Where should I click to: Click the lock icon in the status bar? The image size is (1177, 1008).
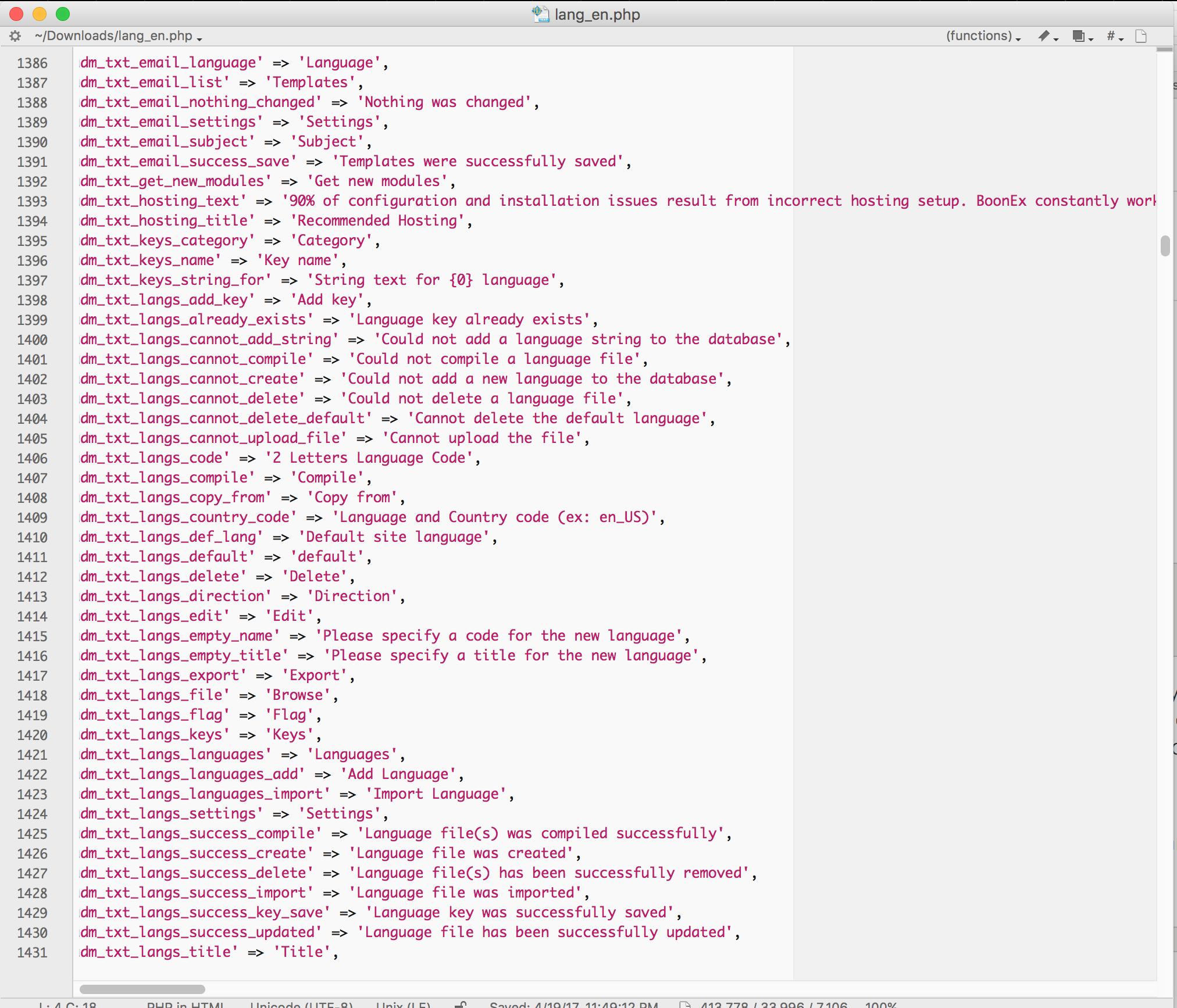[x=461, y=1005]
